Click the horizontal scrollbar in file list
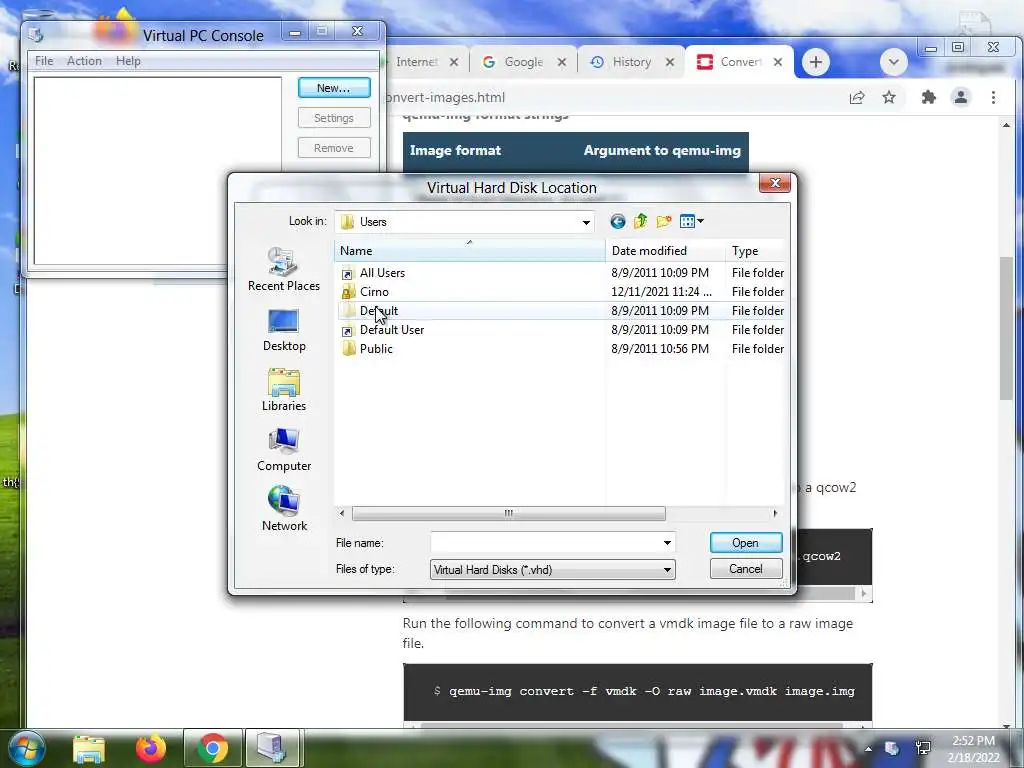 508,513
